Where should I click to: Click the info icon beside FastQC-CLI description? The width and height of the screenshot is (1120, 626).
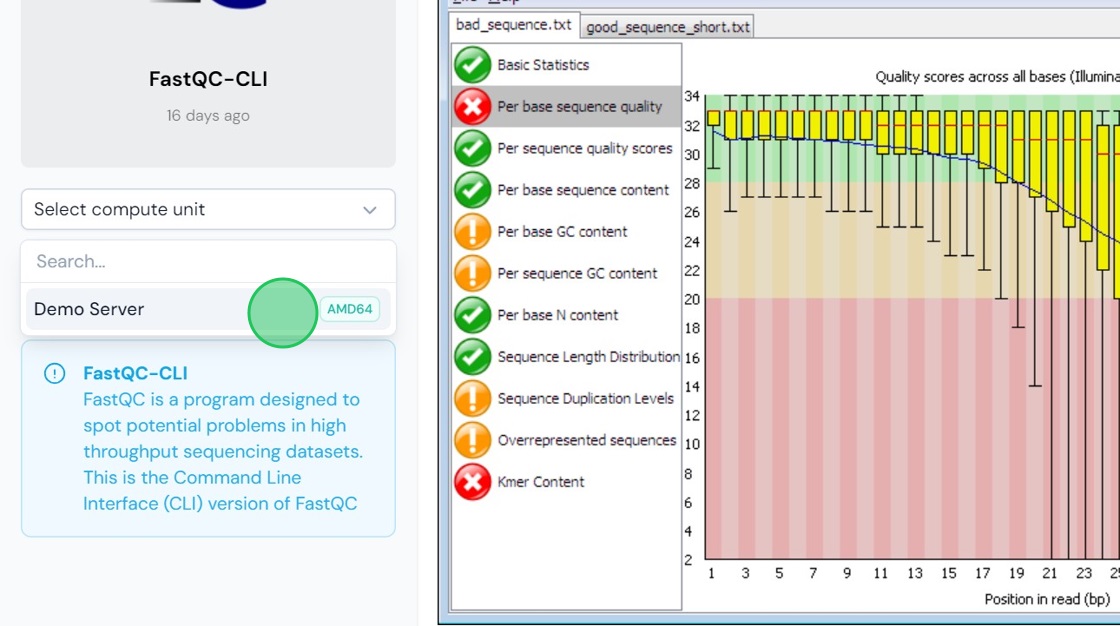[54, 373]
